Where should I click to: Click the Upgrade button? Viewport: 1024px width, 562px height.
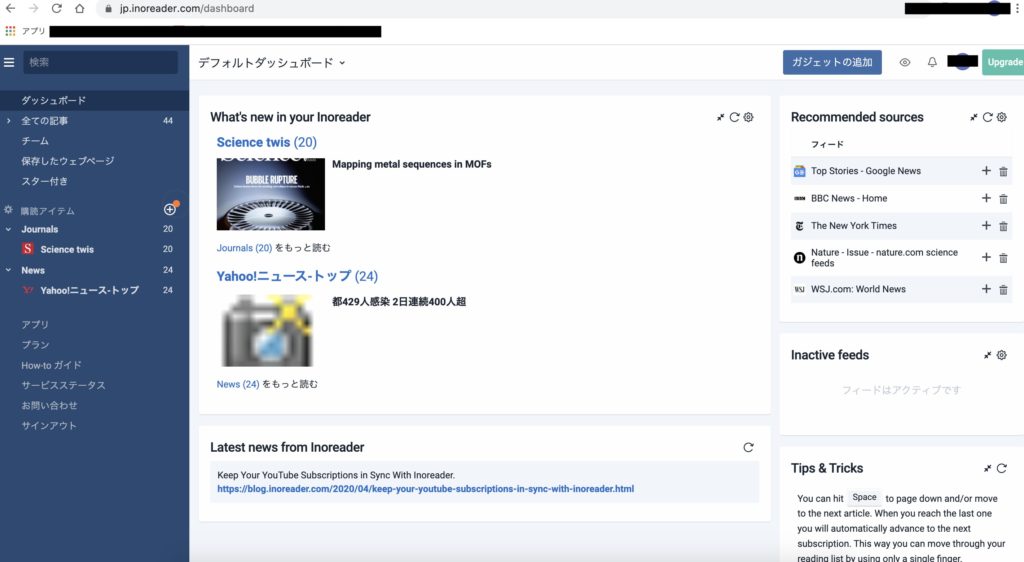pos(1004,62)
